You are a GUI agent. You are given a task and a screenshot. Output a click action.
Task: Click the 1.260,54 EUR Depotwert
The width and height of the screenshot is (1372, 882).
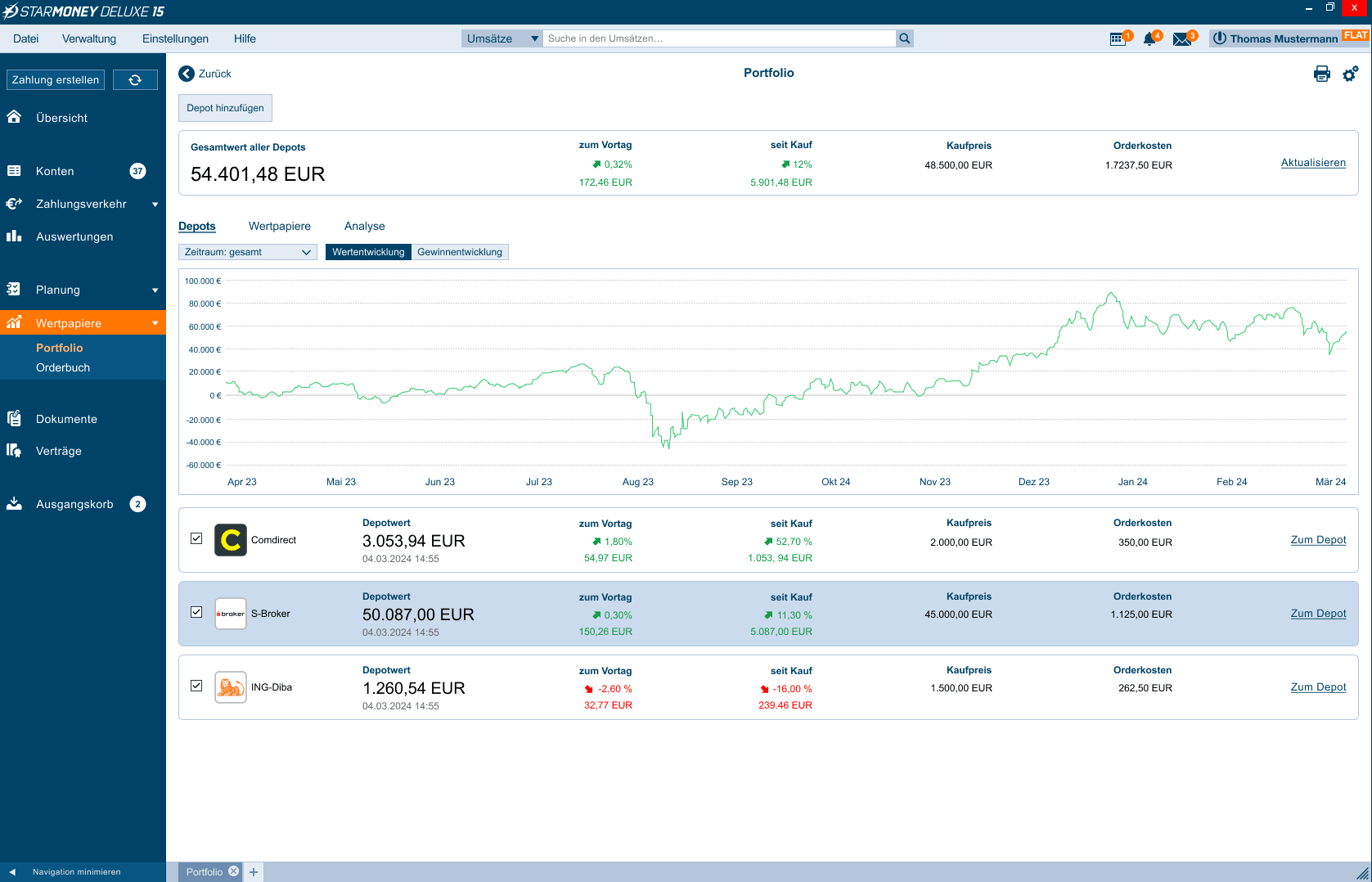tap(414, 688)
